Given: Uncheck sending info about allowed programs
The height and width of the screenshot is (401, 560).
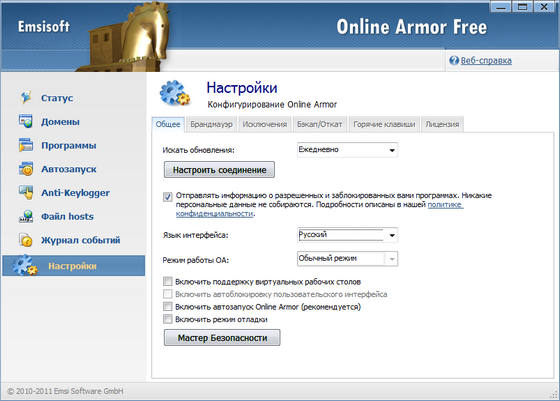Looking at the screenshot, I should pos(167,196).
